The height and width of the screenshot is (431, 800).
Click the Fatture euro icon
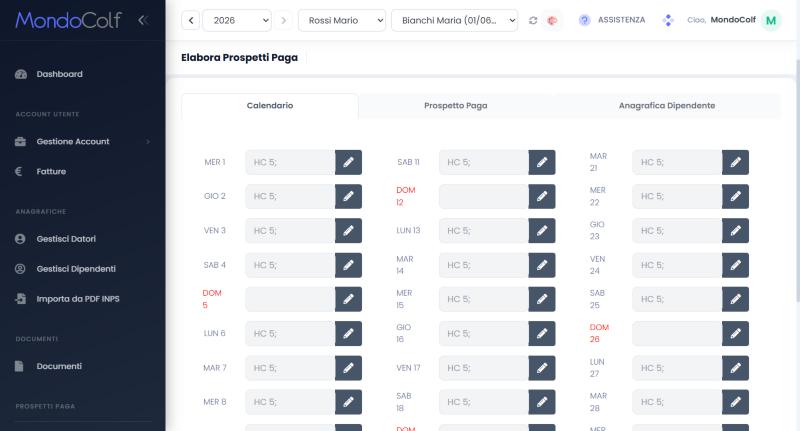tap(19, 171)
